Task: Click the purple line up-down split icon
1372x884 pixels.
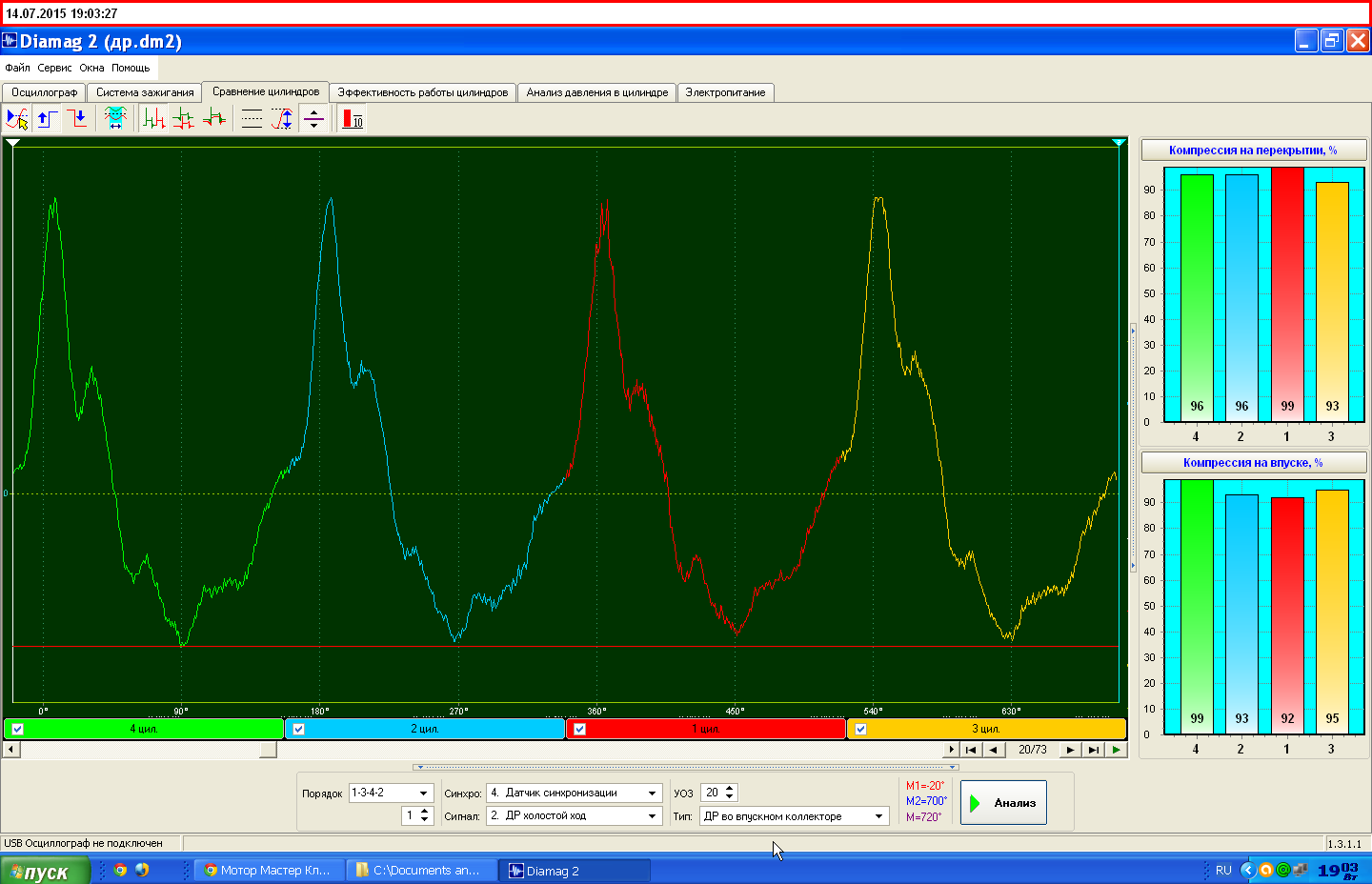Action: pyautogui.click(x=313, y=119)
